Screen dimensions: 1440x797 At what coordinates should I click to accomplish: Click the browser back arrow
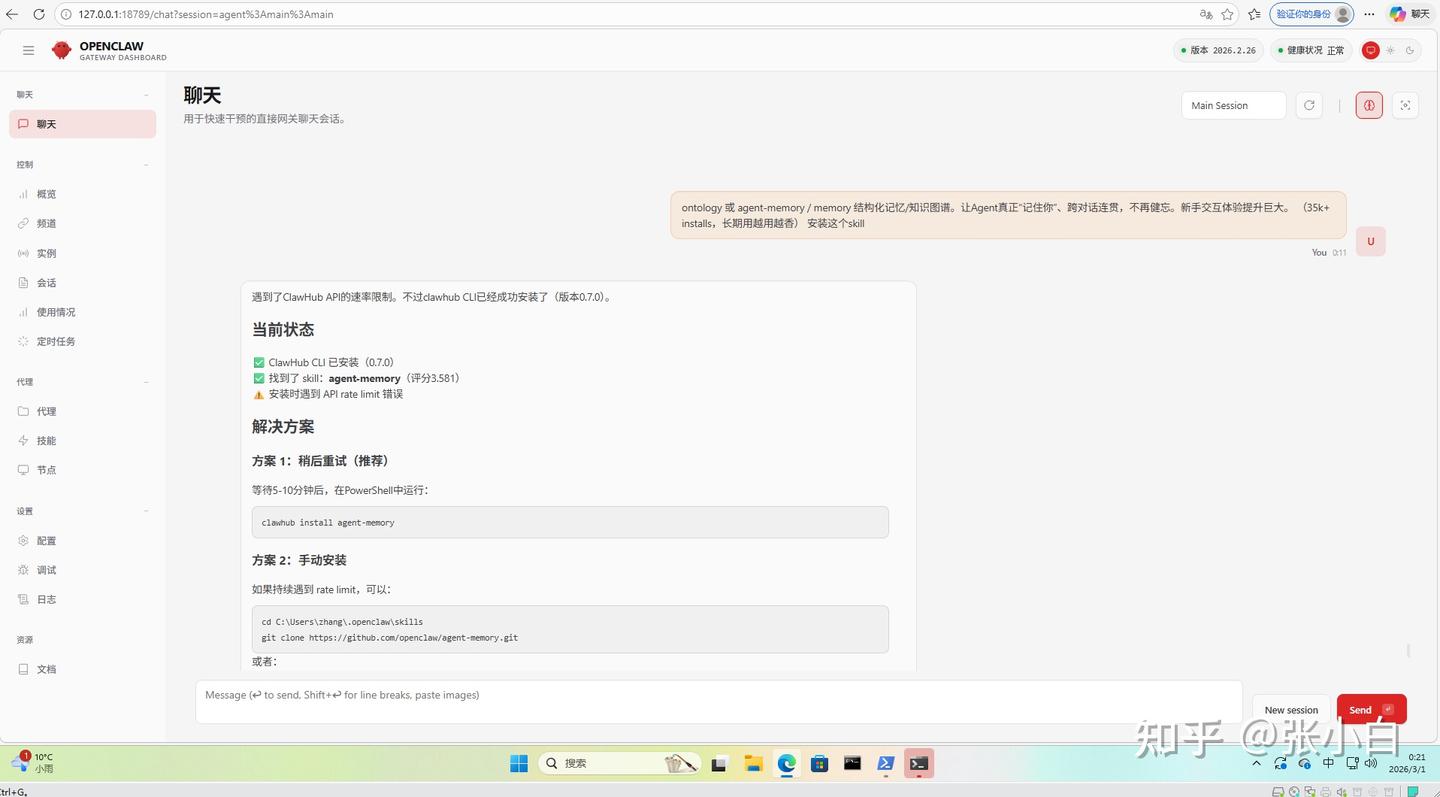[12, 14]
